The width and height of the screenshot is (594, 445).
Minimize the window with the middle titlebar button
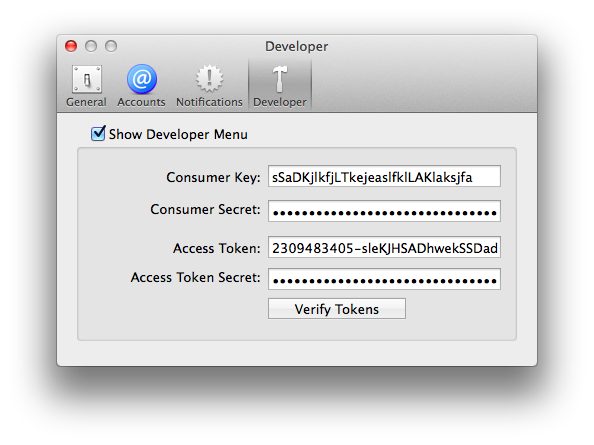91,46
